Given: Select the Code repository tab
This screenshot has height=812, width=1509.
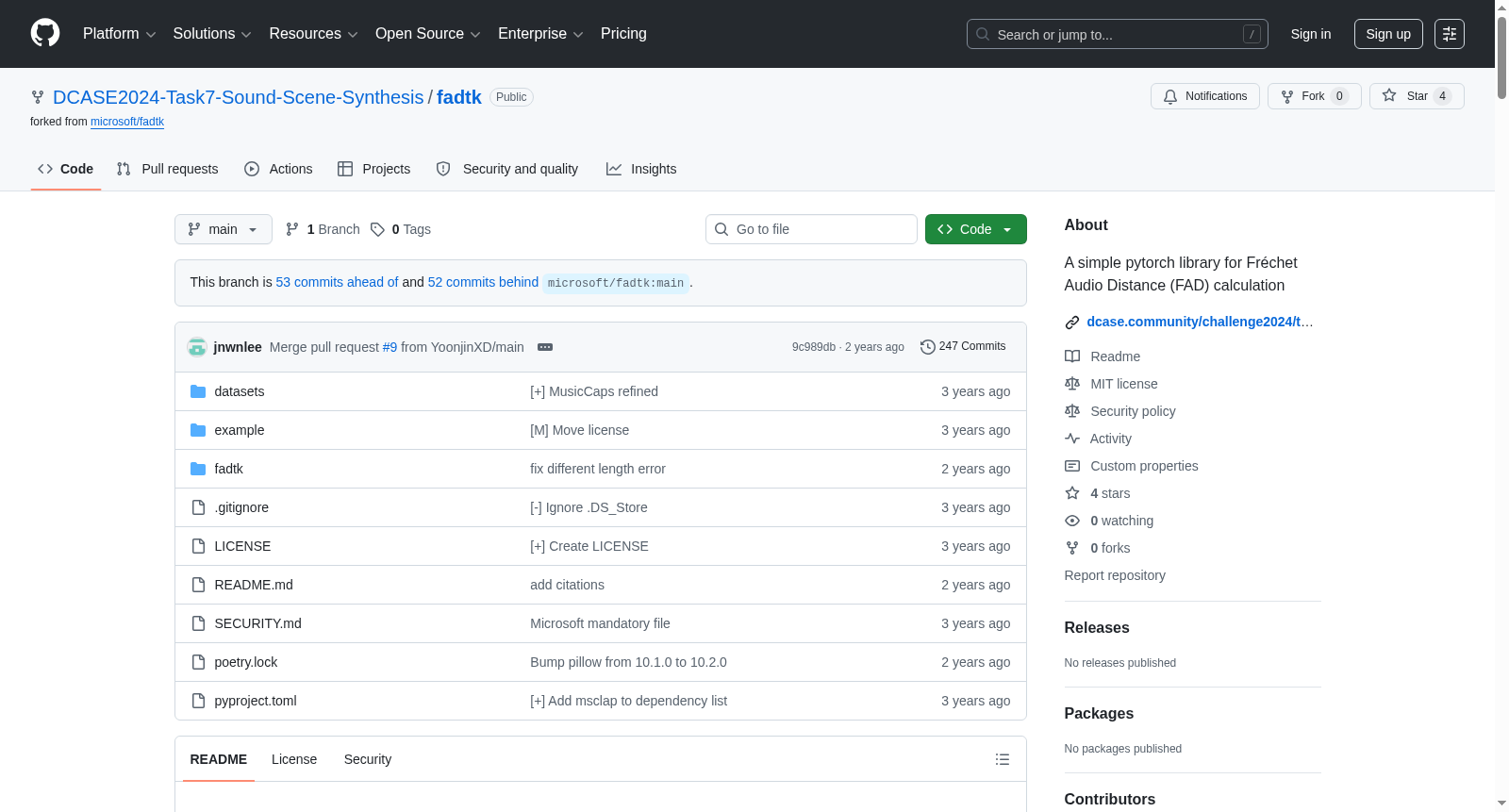Looking at the screenshot, I should [x=66, y=169].
